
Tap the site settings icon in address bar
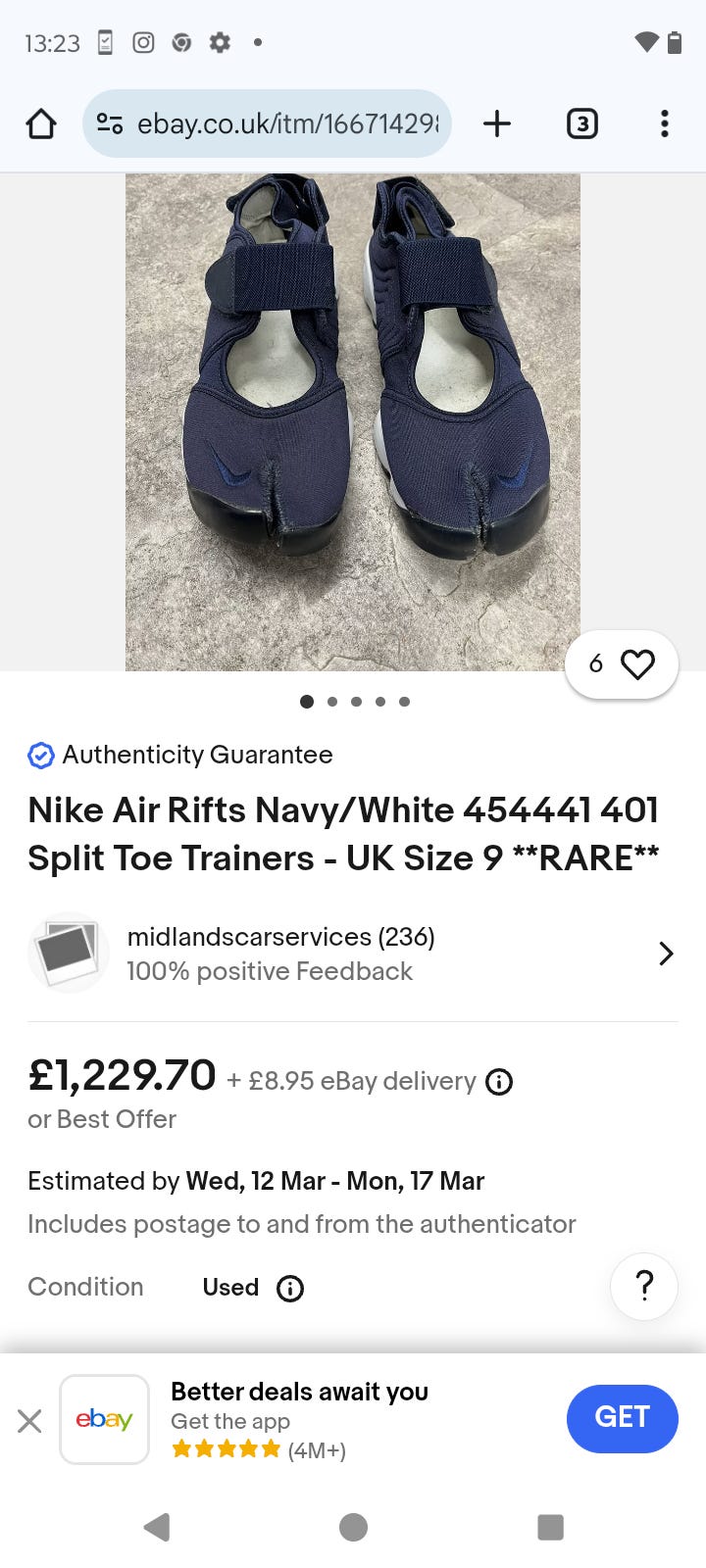click(110, 124)
